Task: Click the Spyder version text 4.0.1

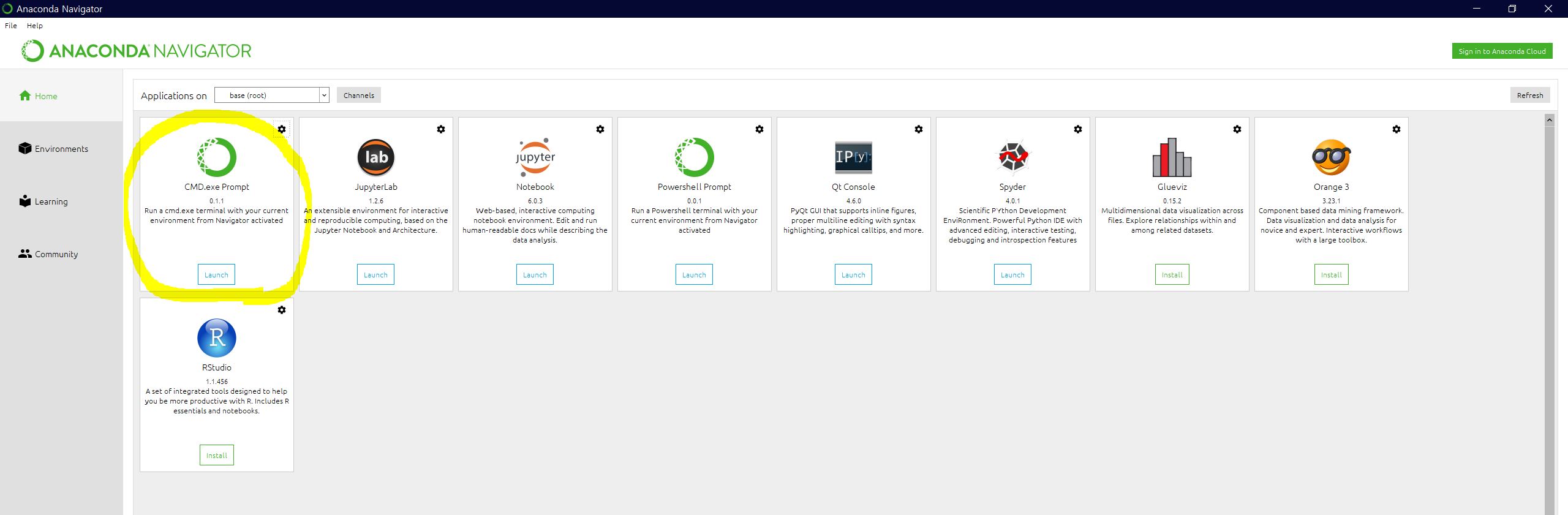Action: coord(1012,201)
